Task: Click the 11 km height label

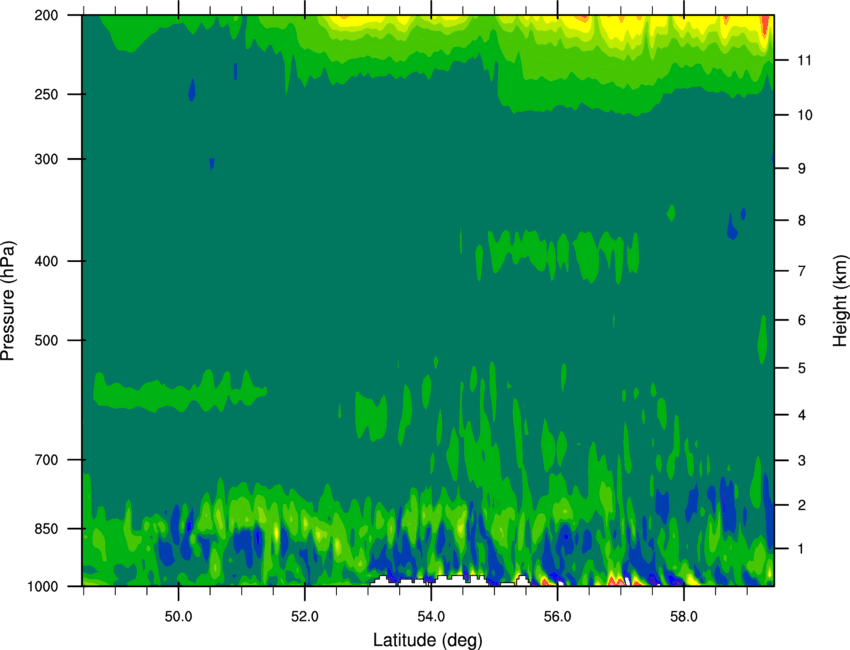Action: 804,60
